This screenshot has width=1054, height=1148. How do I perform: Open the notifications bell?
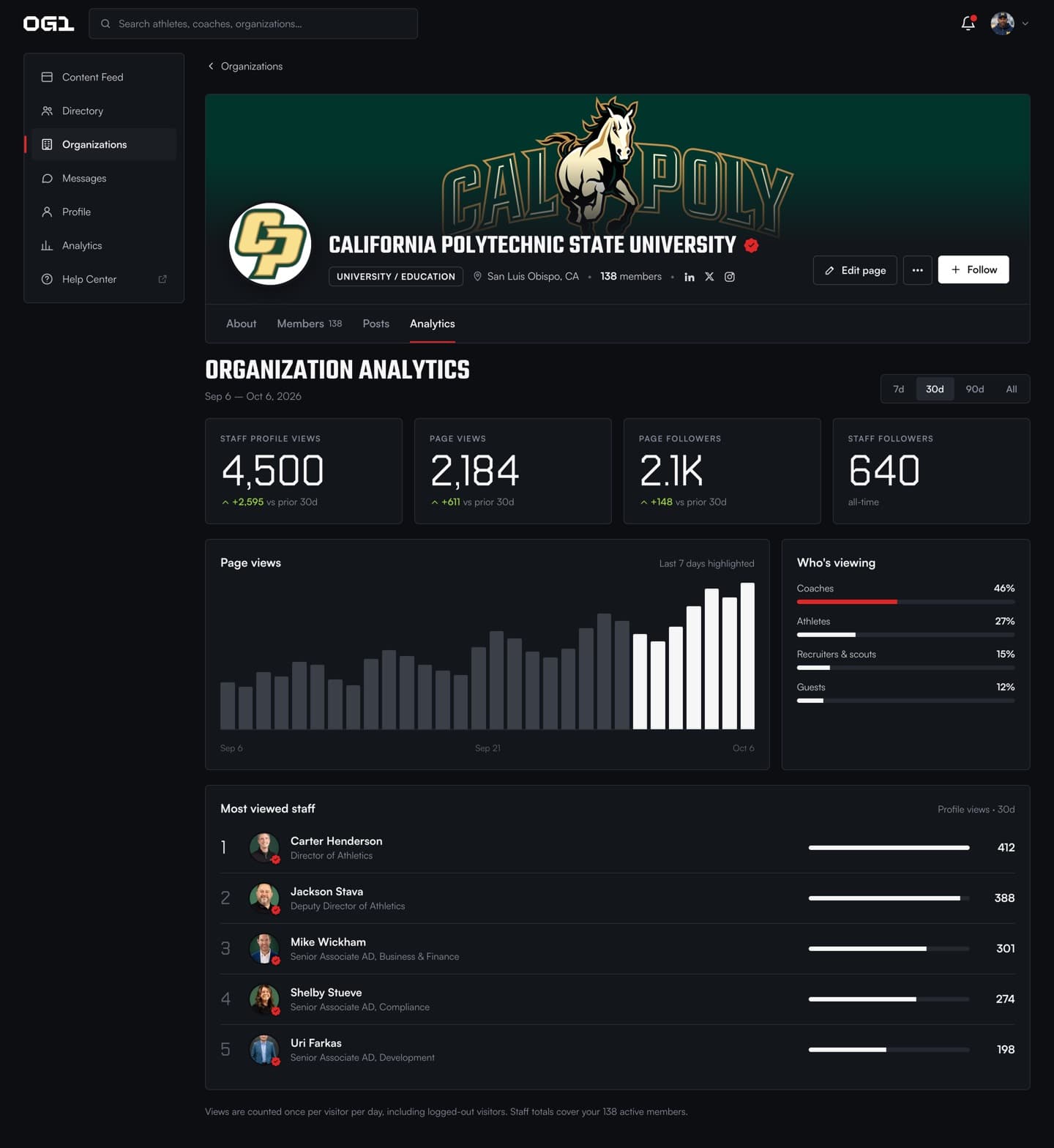pyautogui.click(x=968, y=23)
